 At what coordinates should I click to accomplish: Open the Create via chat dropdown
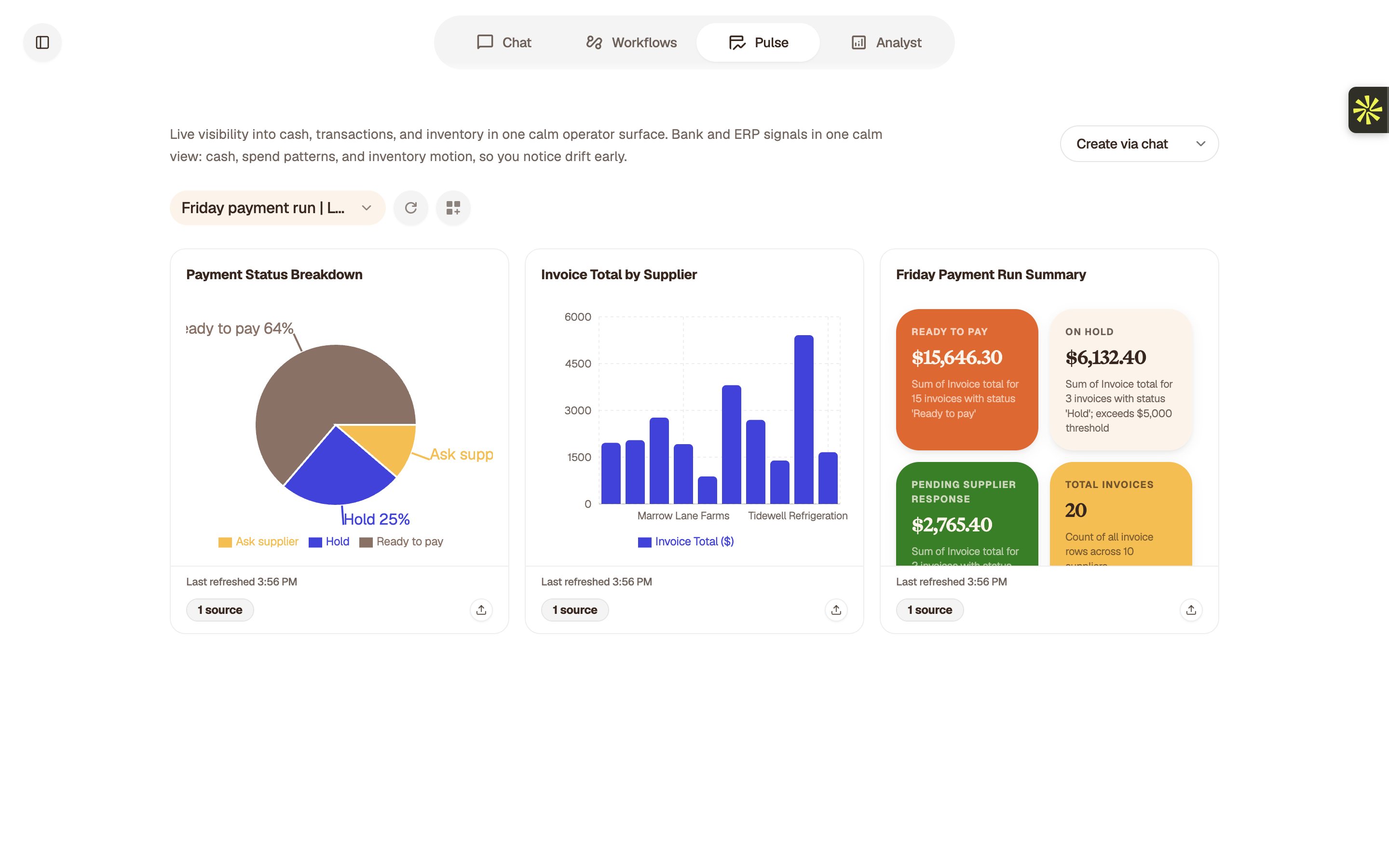pyautogui.click(x=1139, y=144)
